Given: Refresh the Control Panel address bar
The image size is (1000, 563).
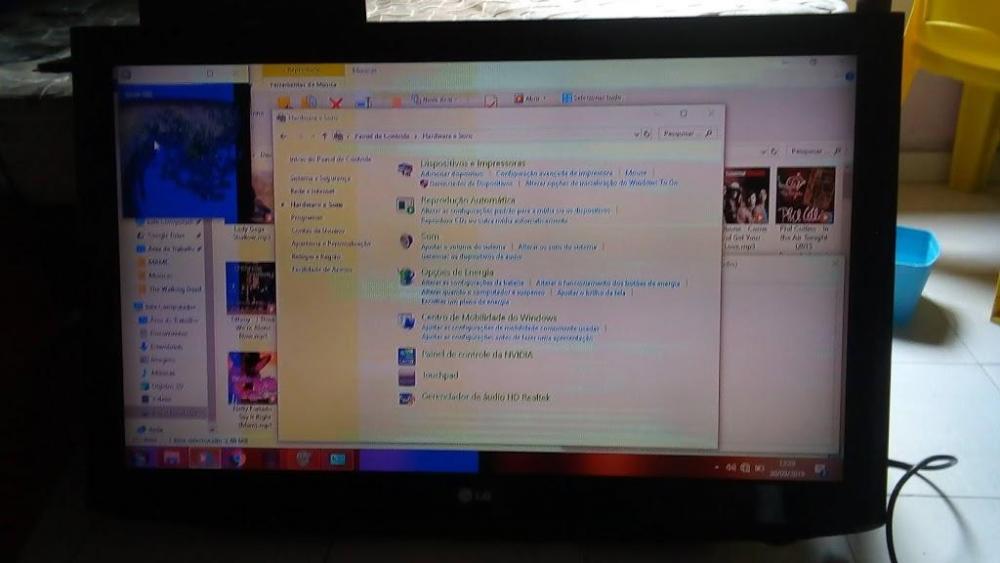Looking at the screenshot, I should click(647, 134).
